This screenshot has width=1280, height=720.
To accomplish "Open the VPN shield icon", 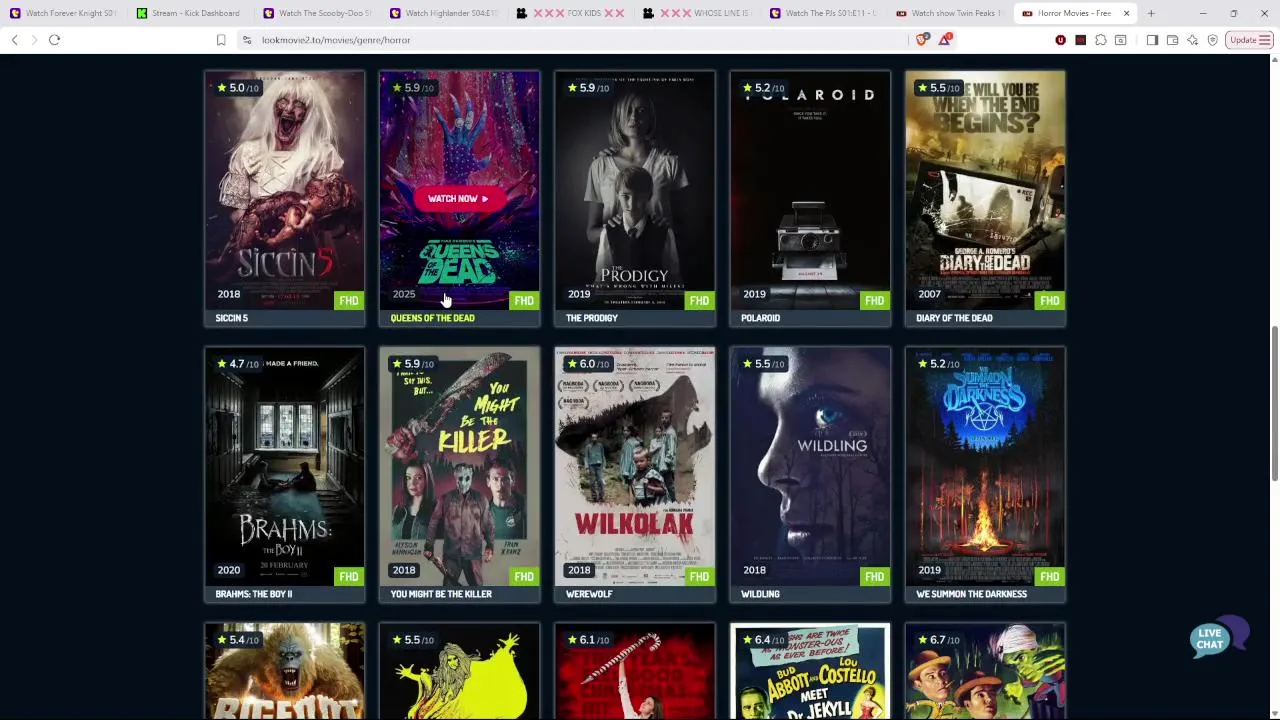I will pyautogui.click(x=1212, y=40).
